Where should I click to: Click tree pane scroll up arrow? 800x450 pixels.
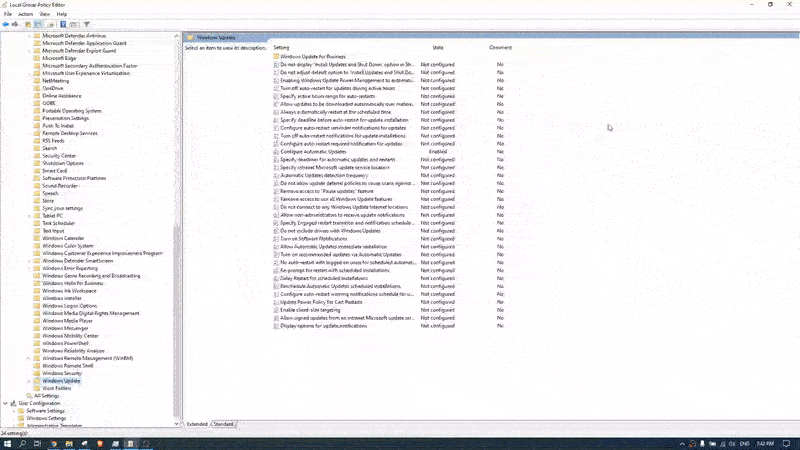tap(177, 36)
